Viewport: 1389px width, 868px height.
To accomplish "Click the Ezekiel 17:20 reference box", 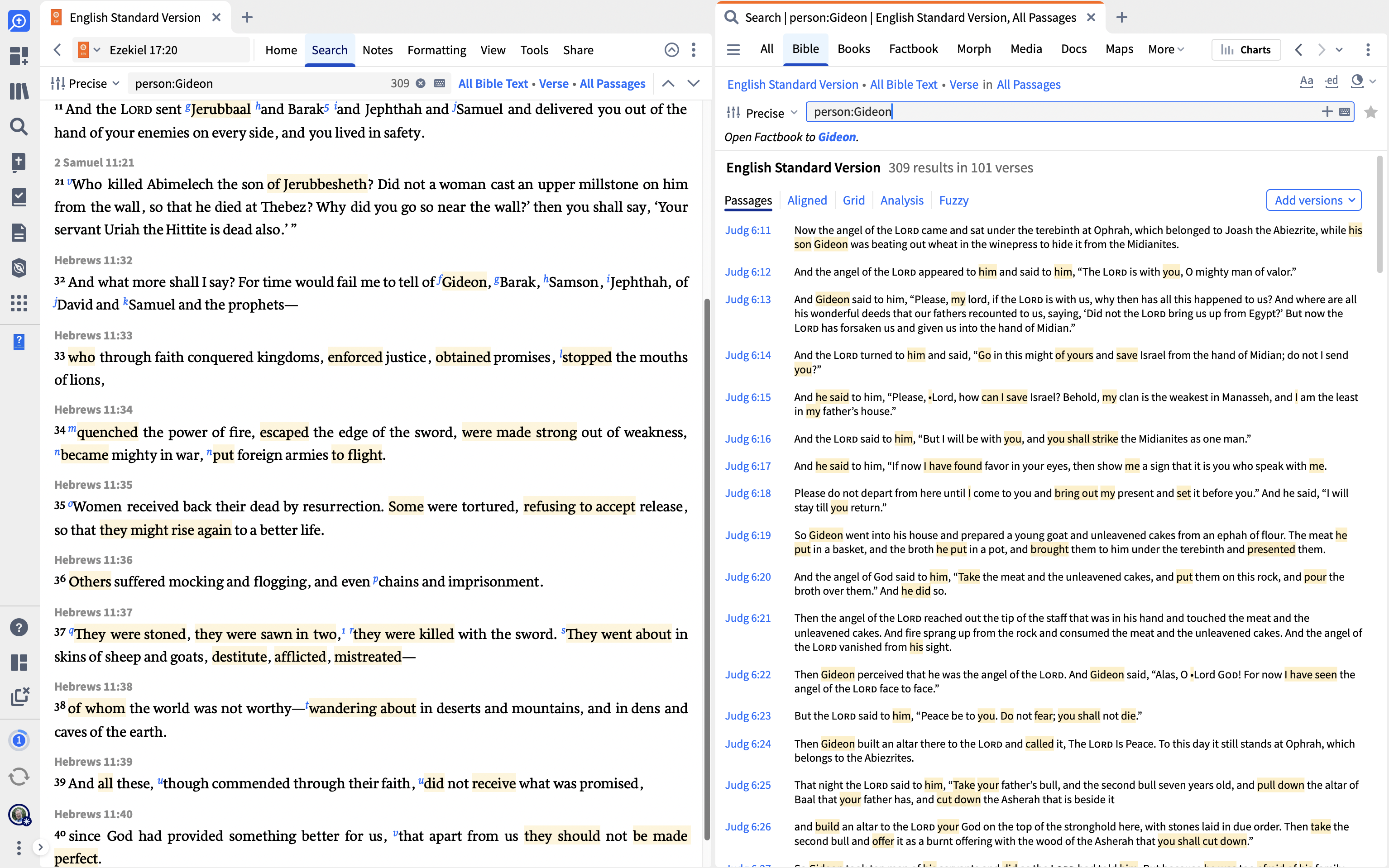I will coord(144,50).
